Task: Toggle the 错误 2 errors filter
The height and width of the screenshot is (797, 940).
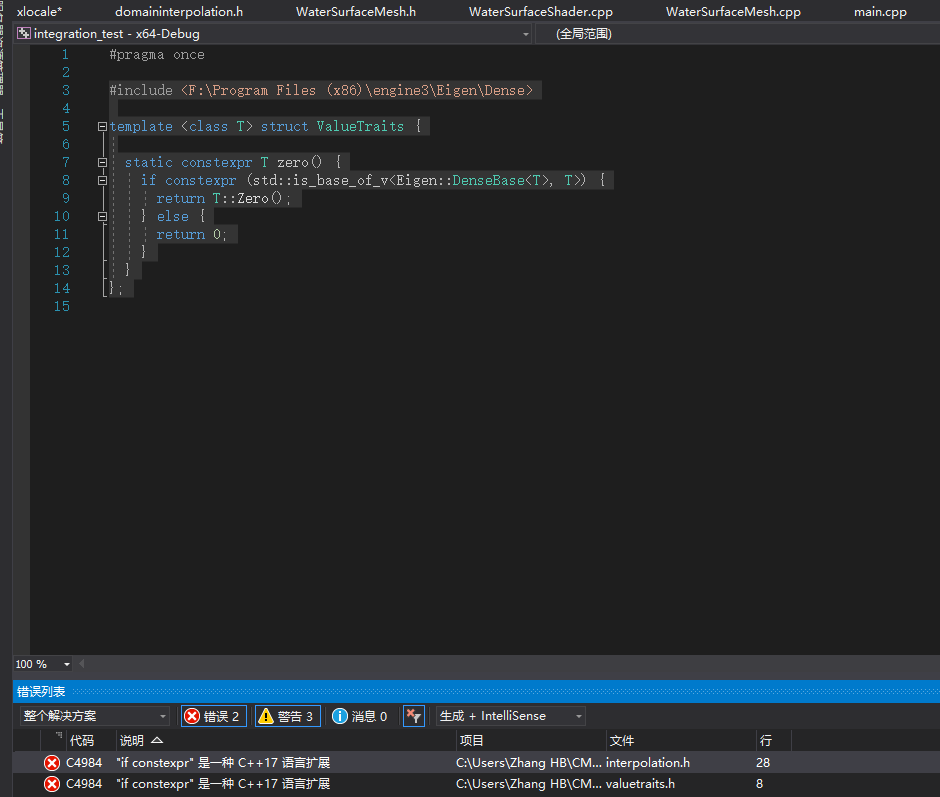Action: tap(213, 716)
